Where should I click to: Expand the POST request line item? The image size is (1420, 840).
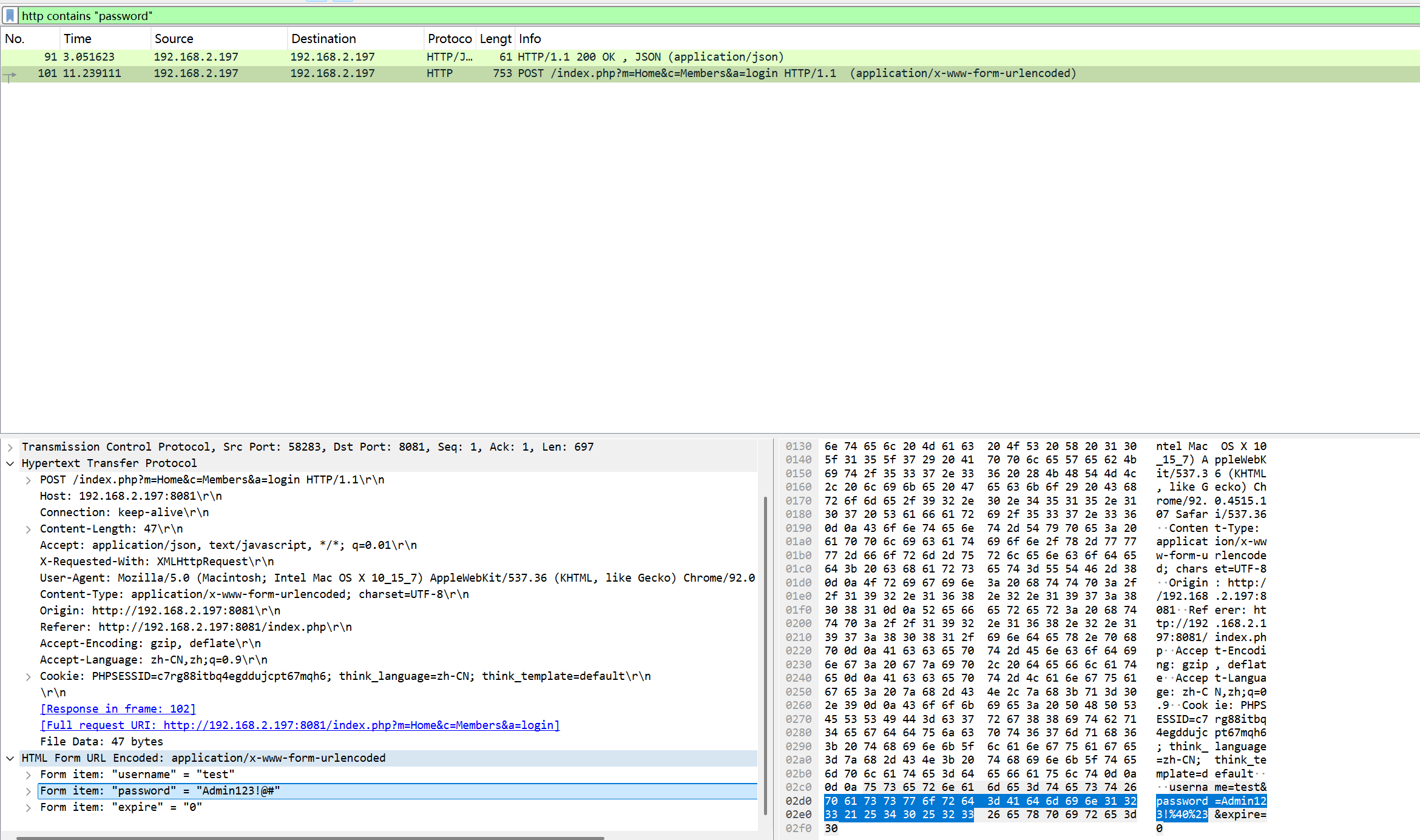29,480
